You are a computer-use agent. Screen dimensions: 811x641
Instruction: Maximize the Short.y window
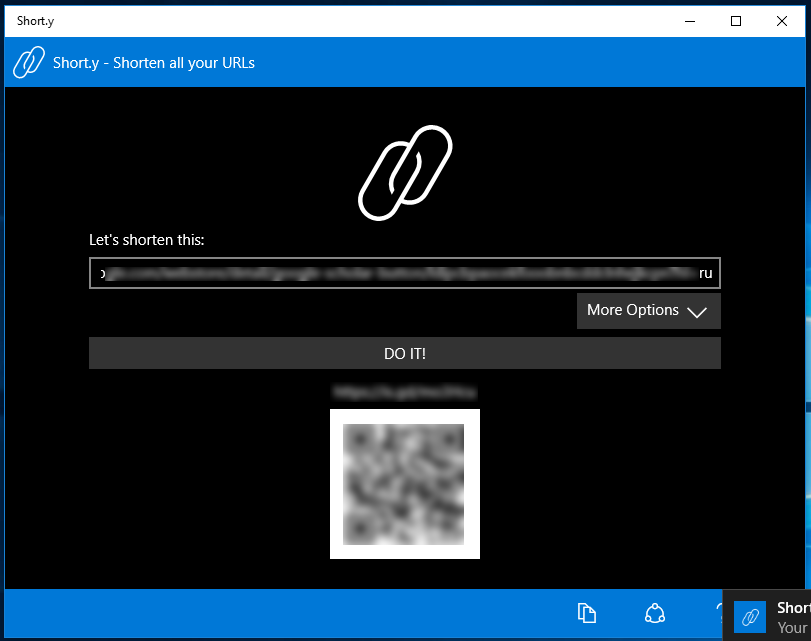(x=735, y=21)
